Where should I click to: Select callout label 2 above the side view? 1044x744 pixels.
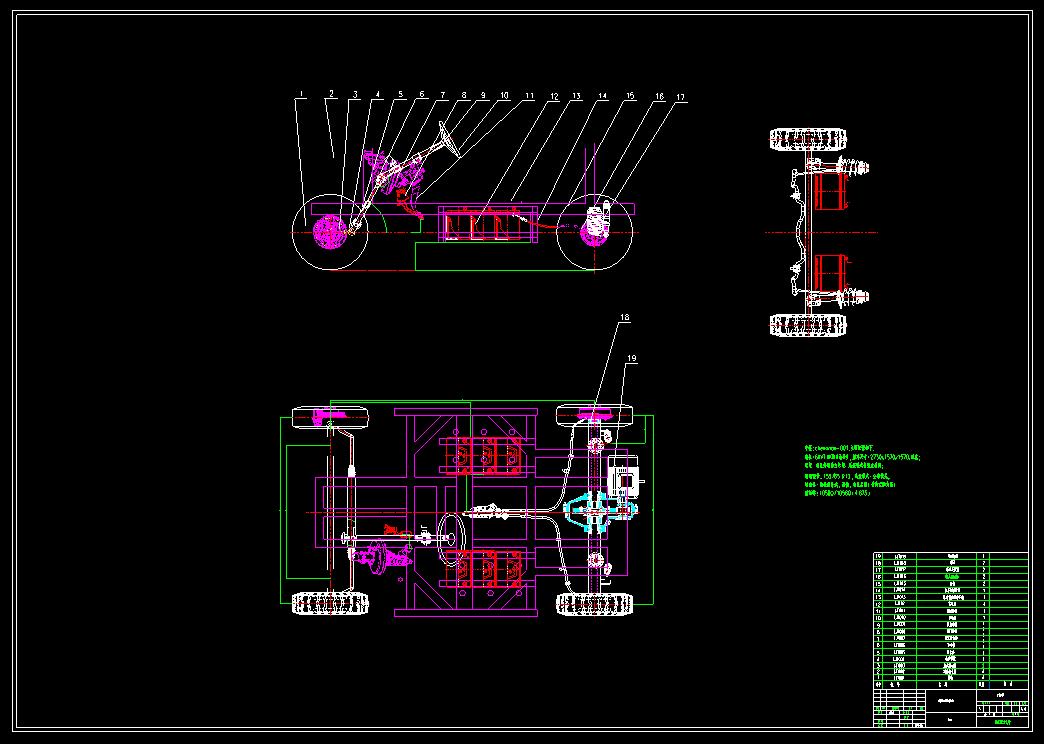tap(332, 95)
